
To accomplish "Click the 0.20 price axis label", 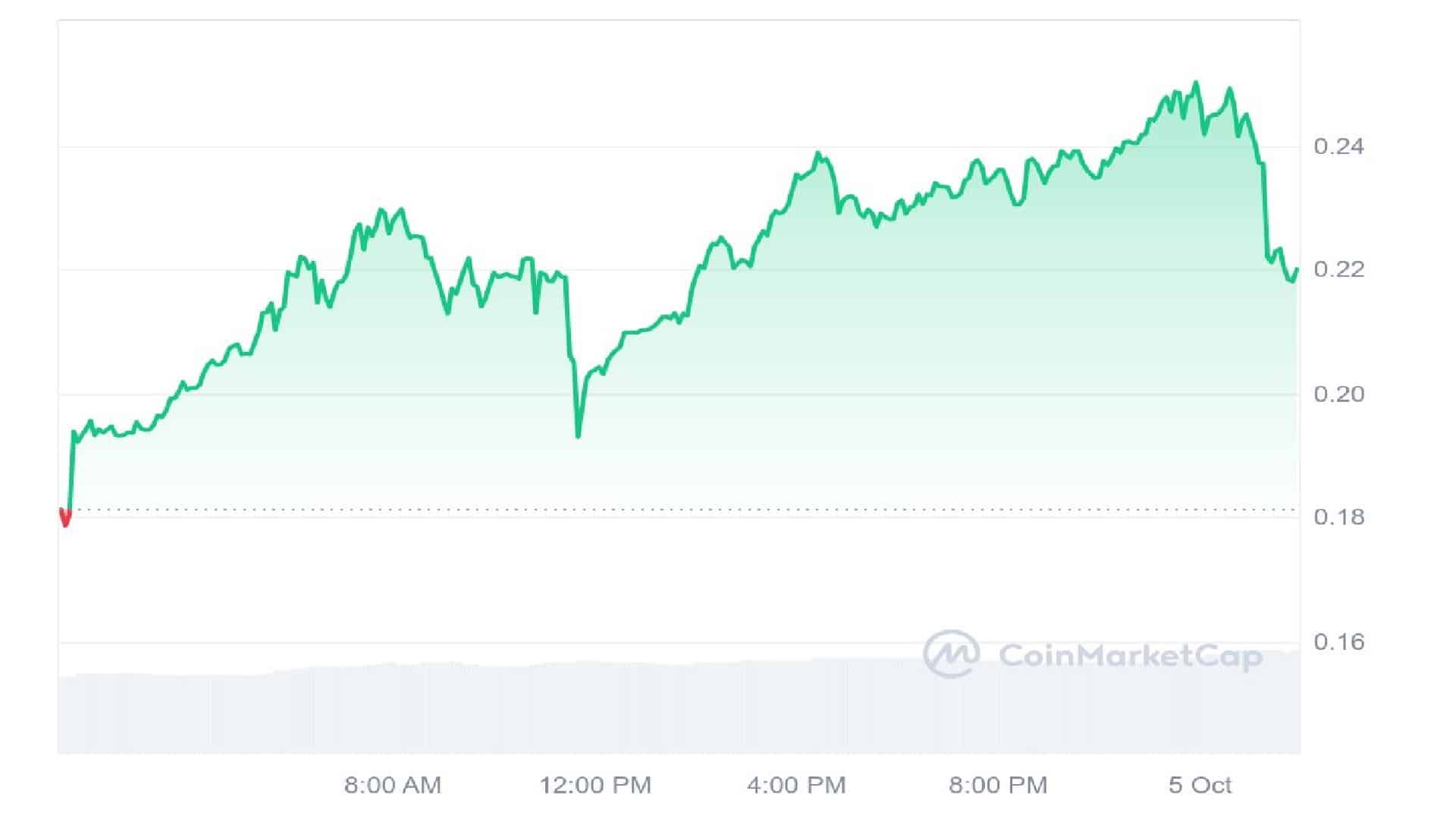I will [1338, 394].
